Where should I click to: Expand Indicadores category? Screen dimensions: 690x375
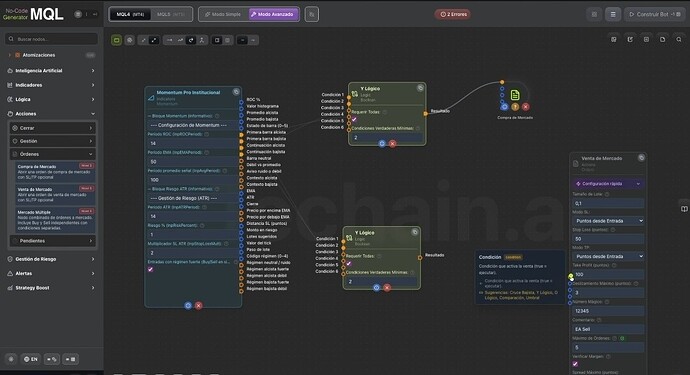51,85
